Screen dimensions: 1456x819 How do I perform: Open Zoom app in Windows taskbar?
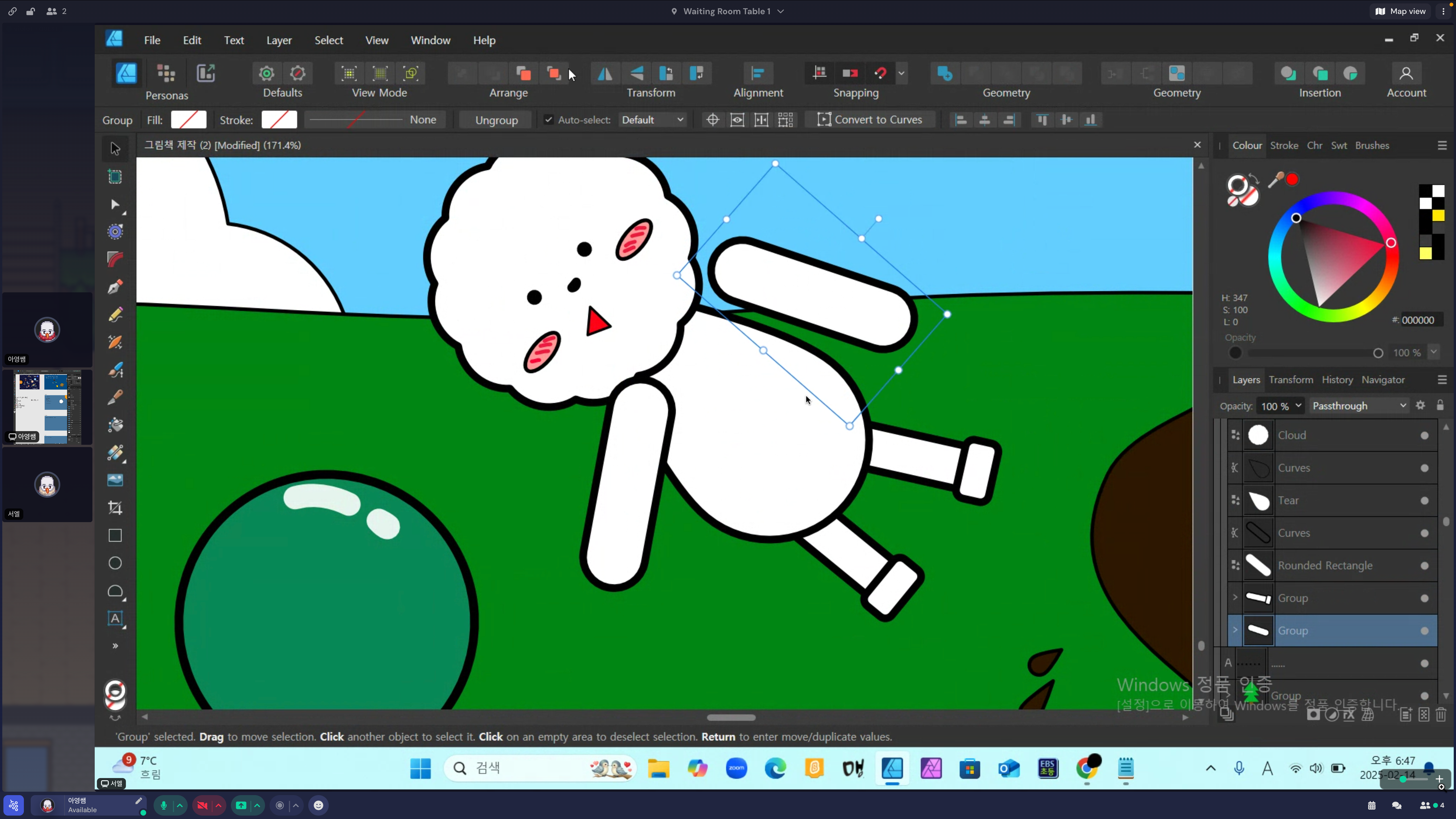(737, 768)
